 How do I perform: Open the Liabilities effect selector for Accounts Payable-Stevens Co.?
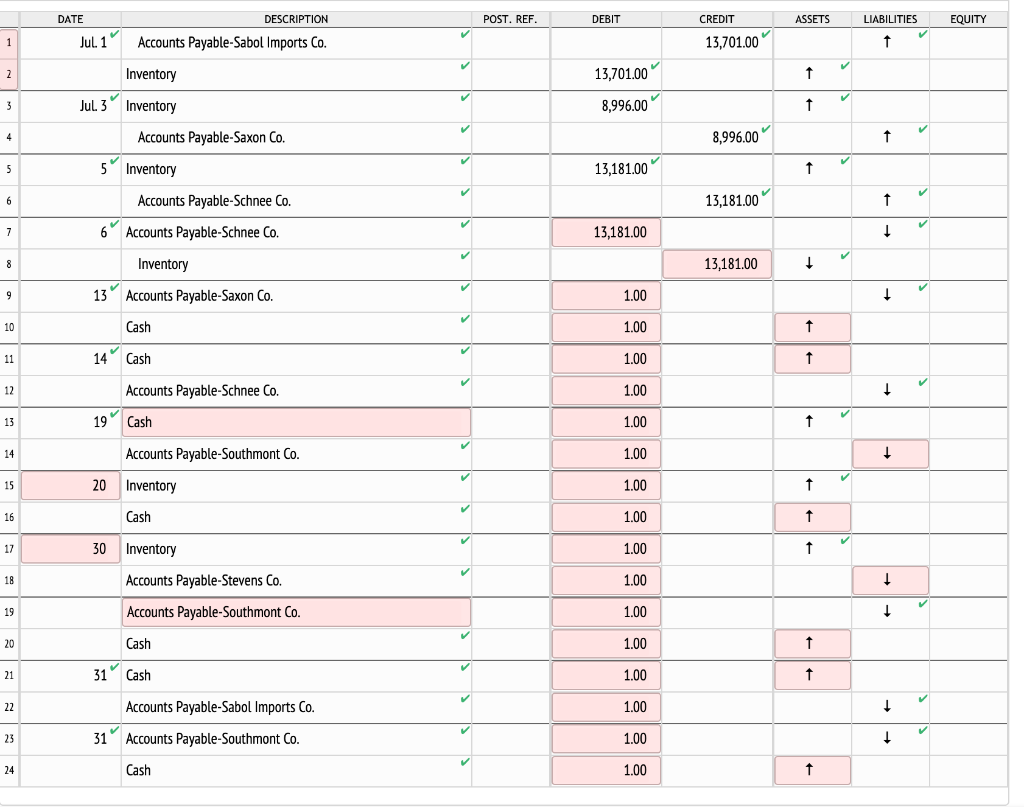pyautogui.click(x=890, y=580)
